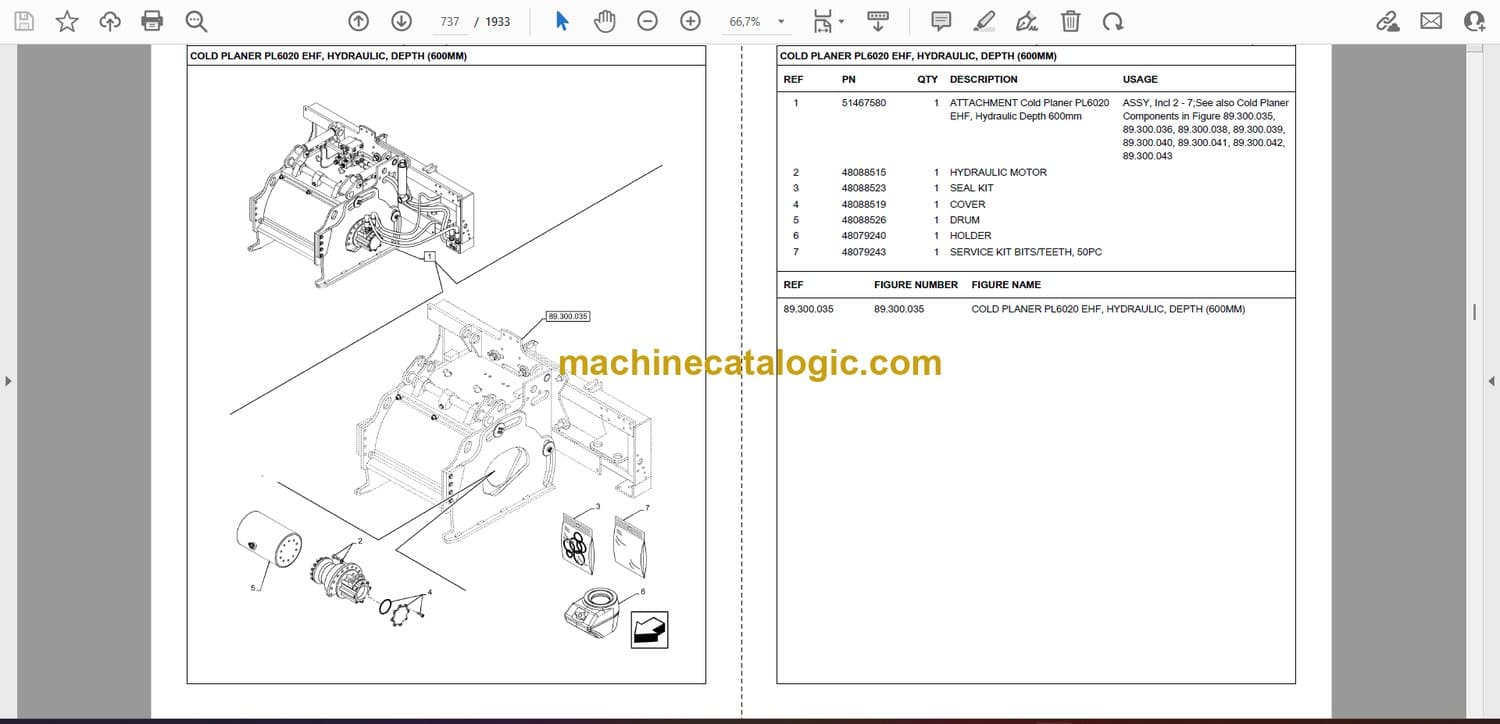Bookmark the file with the star icon

point(67,21)
